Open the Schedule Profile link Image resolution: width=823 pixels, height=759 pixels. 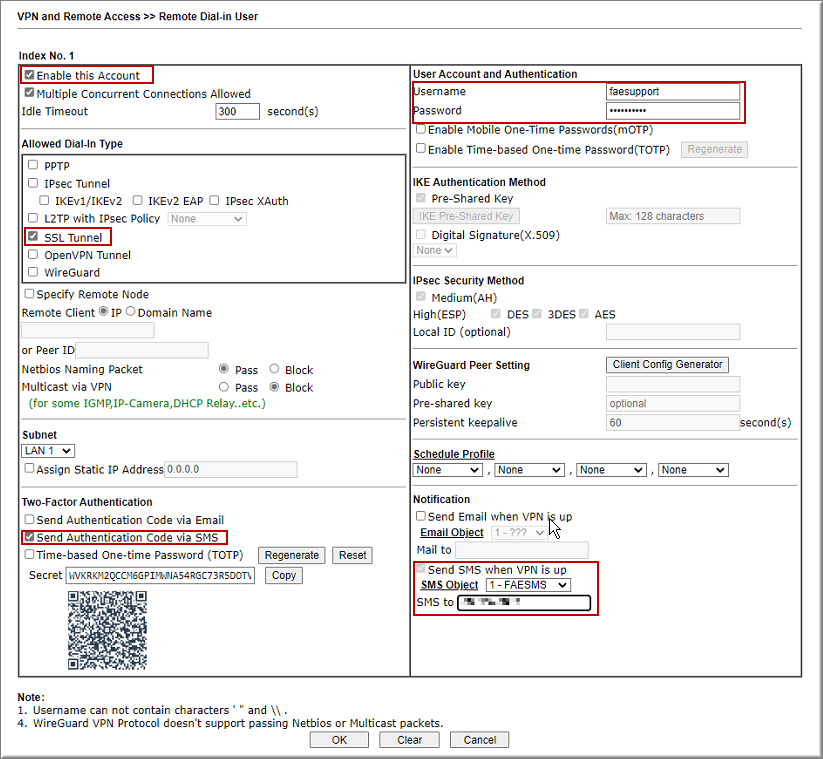tap(454, 454)
